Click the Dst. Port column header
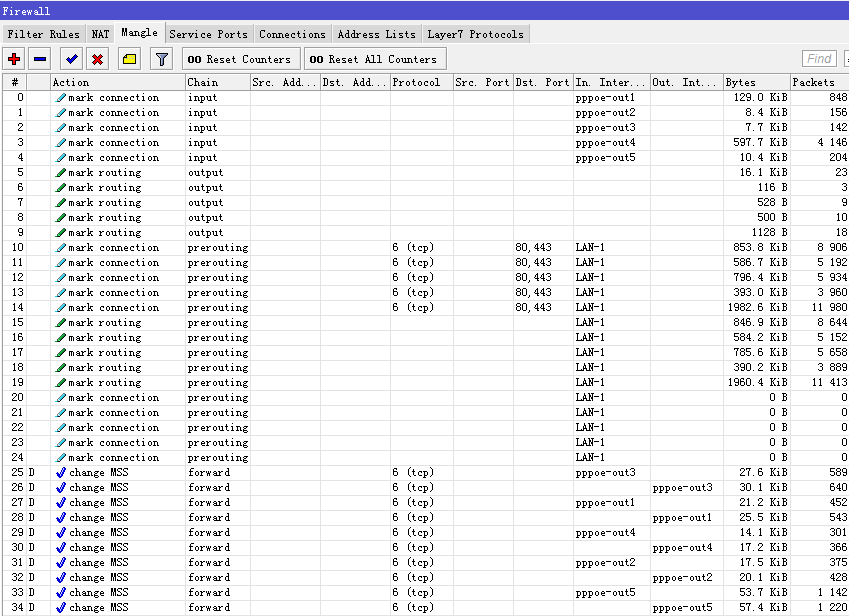This screenshot has height=616, width=849. pyautogui.click(x=544, y=82)
